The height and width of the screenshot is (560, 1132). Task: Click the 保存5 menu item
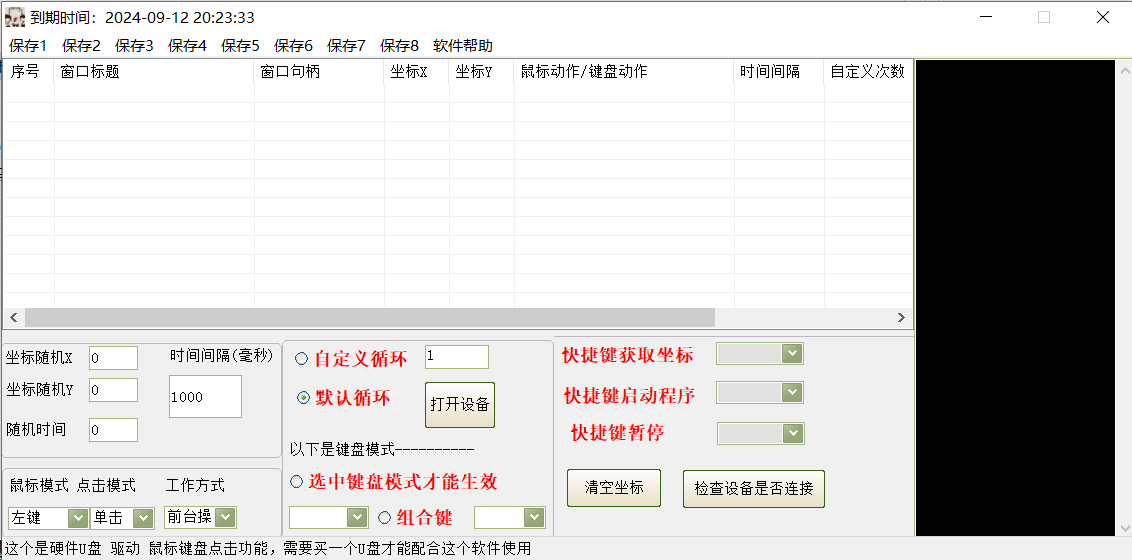coord(240,46)
